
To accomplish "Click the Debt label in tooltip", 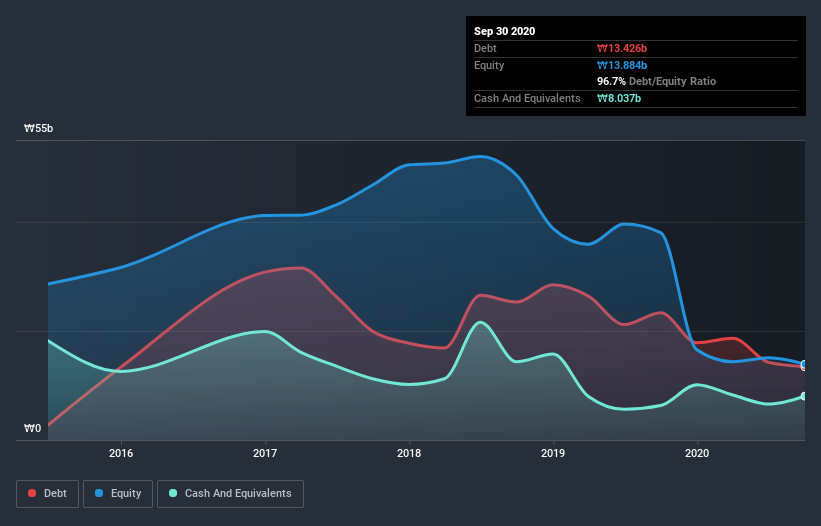I will [x=485, y=49].
